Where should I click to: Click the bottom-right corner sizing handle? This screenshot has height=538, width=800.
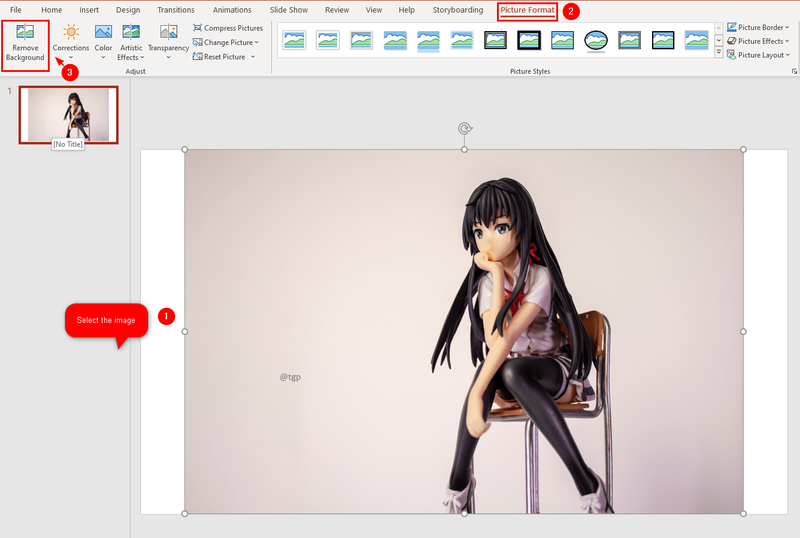click(x=743, y=513)
